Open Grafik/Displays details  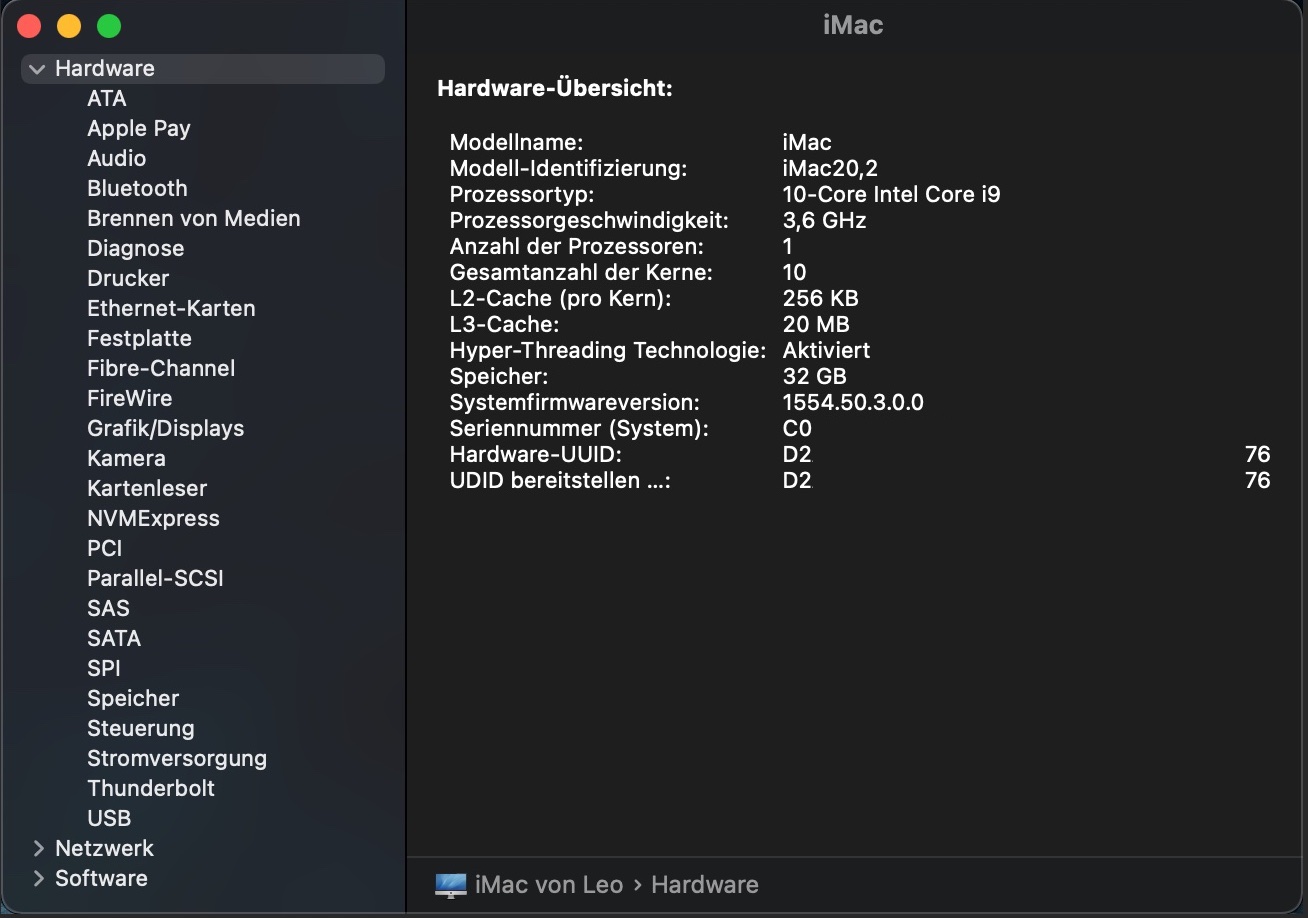coord(165,428)
